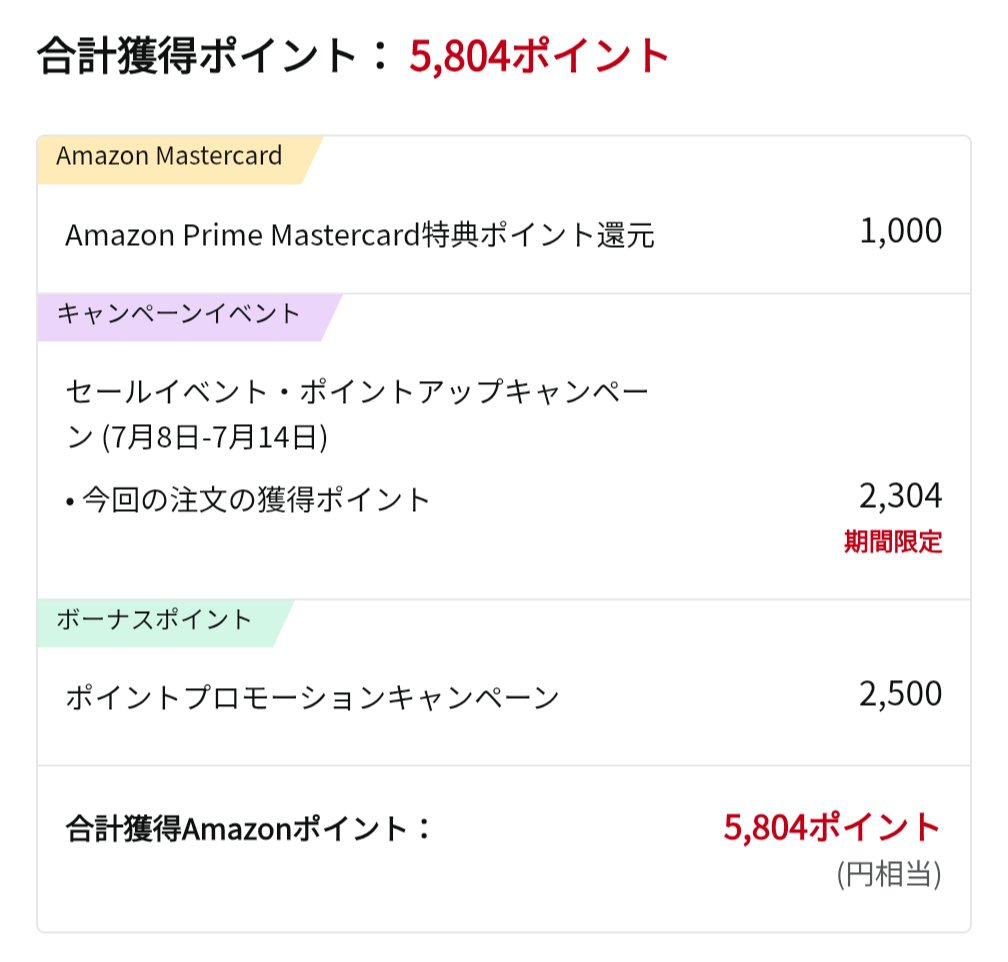
Task: Click the 2,500 points value
Action: 901,694
